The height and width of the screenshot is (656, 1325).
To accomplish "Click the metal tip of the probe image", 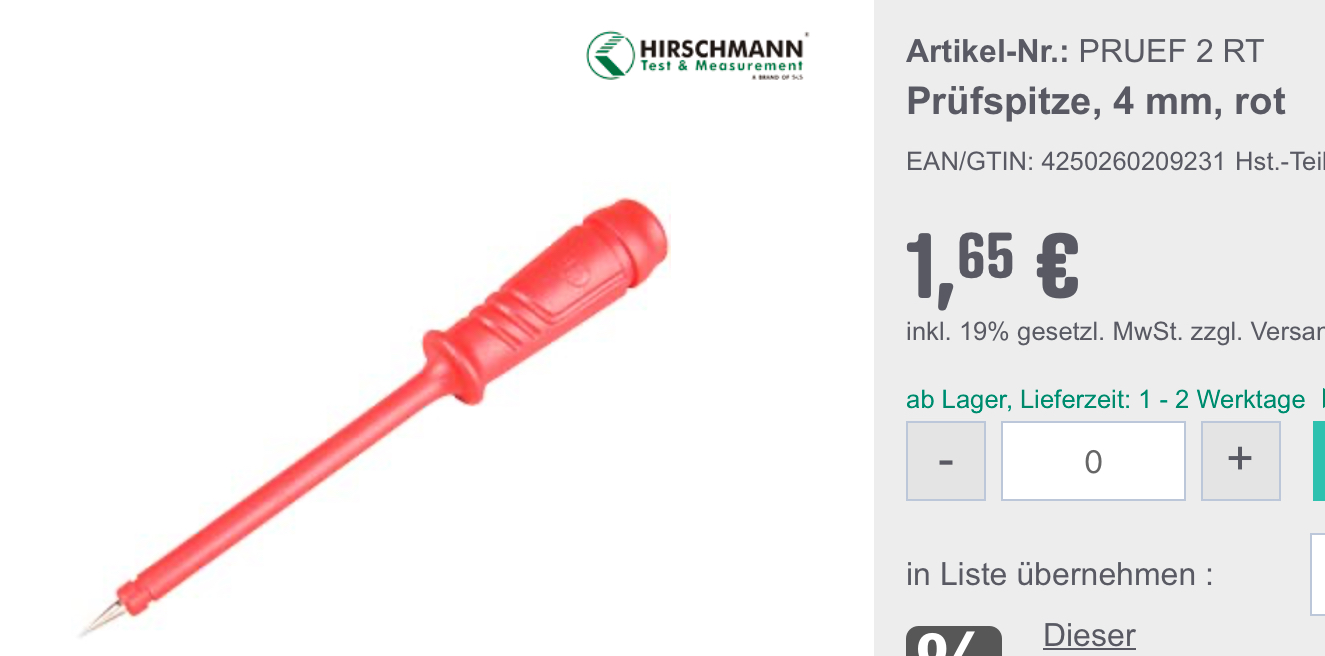I will point(99,621).
